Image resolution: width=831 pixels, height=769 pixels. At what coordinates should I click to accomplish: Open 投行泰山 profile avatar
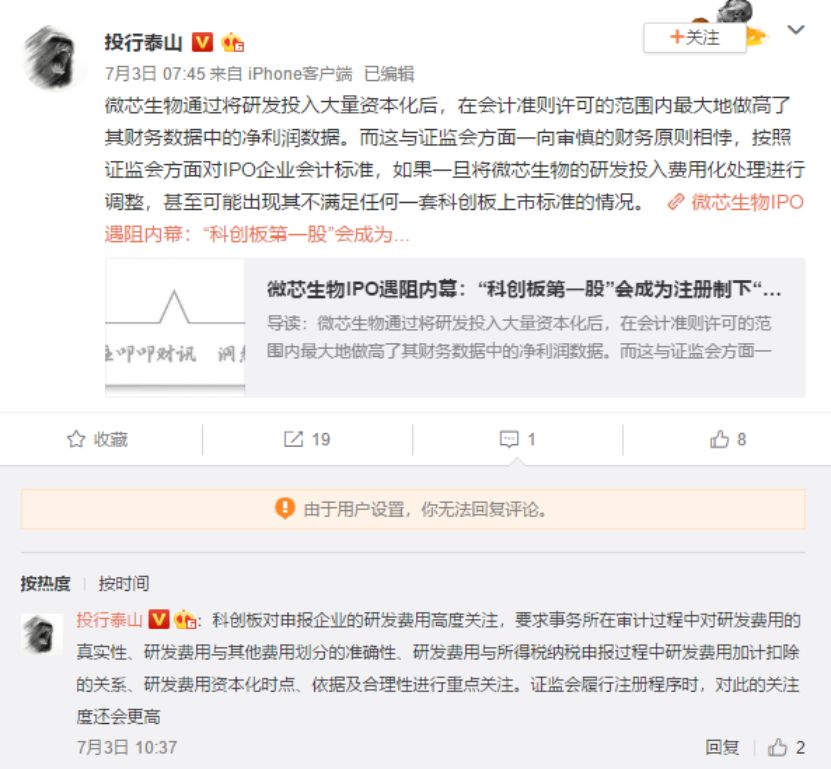click(51, 57)
